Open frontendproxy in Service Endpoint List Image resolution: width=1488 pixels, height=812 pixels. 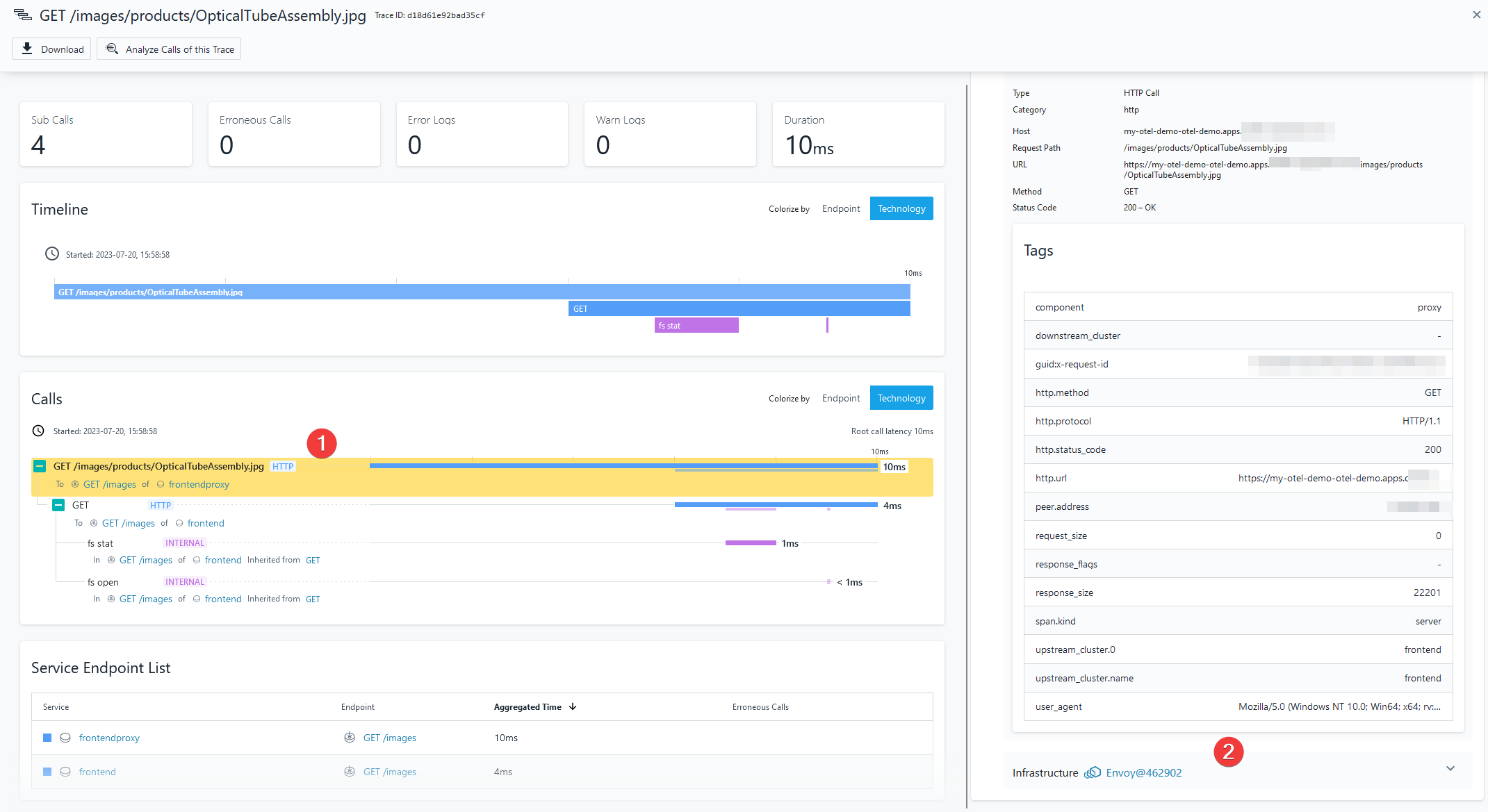(x=109, y=738)
